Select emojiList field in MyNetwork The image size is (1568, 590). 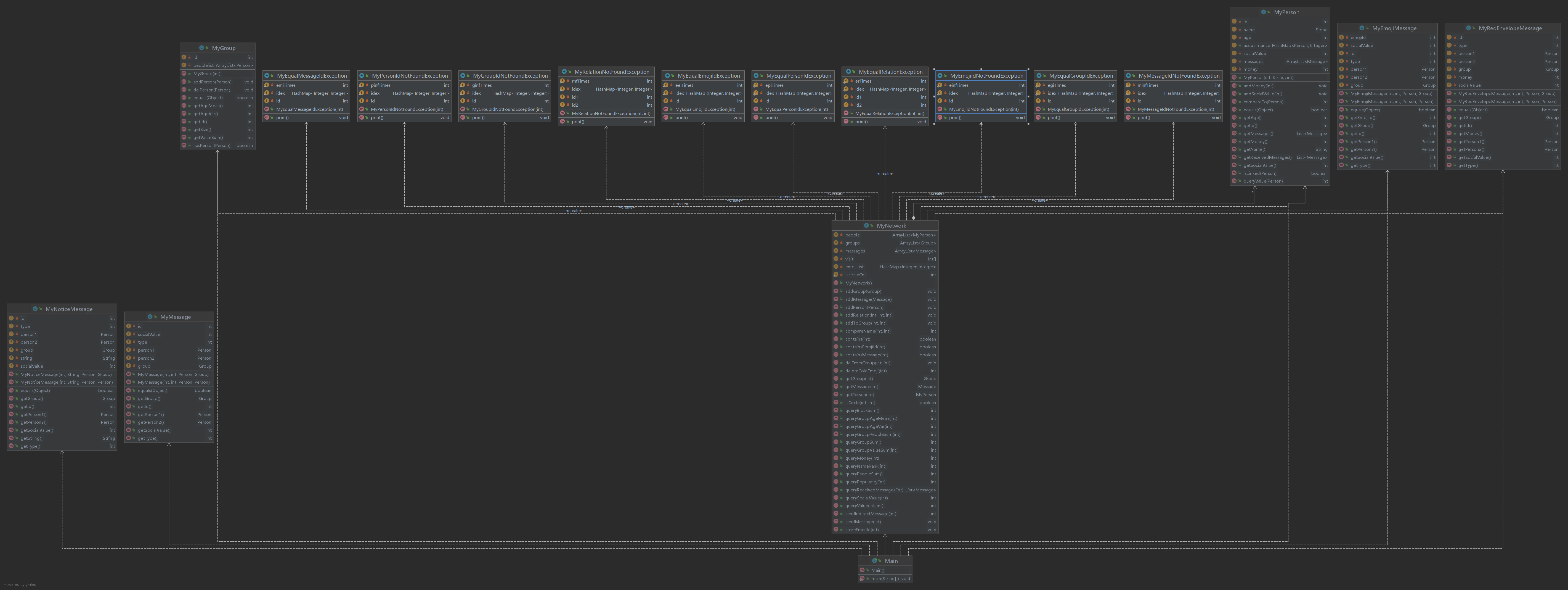854,267
